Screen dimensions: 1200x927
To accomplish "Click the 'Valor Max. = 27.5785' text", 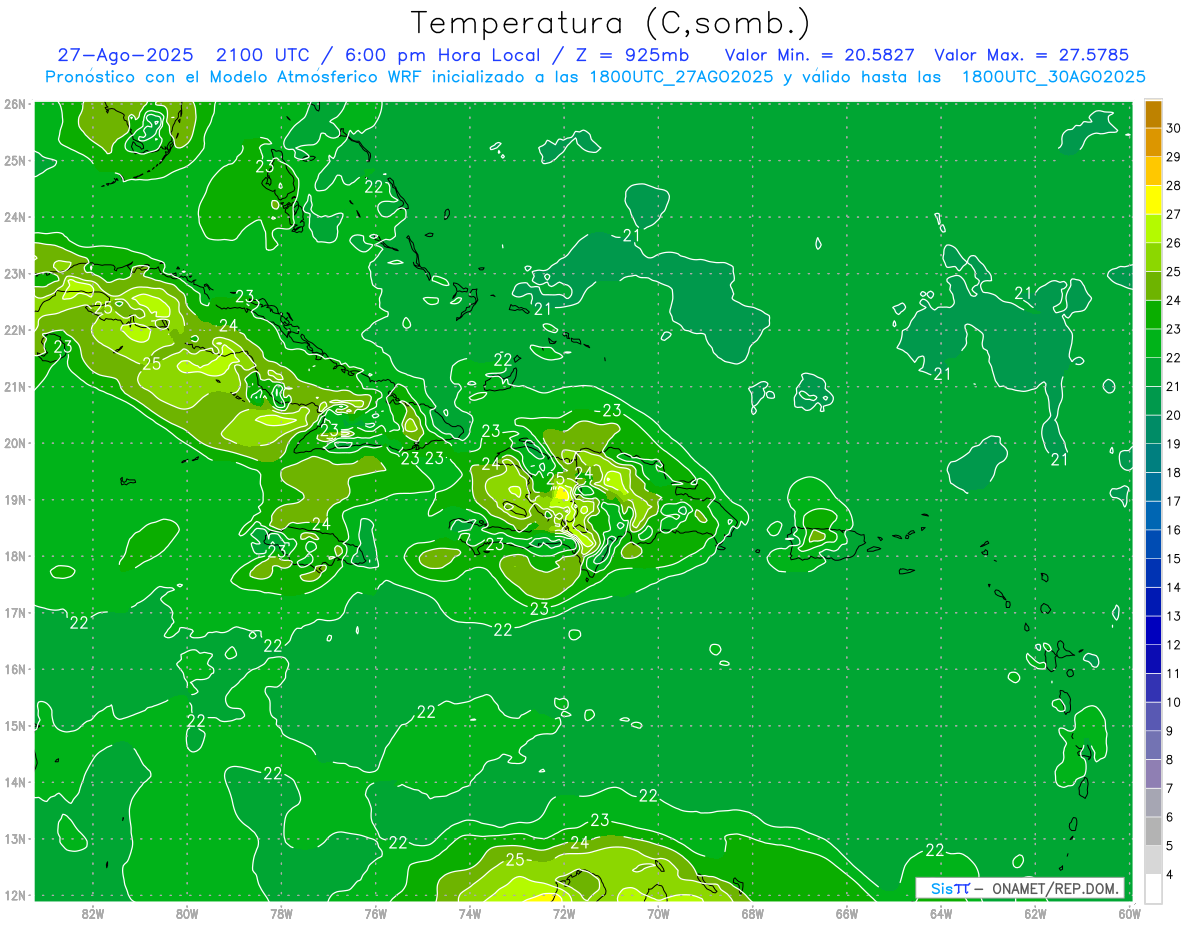I will point(1032,56).
